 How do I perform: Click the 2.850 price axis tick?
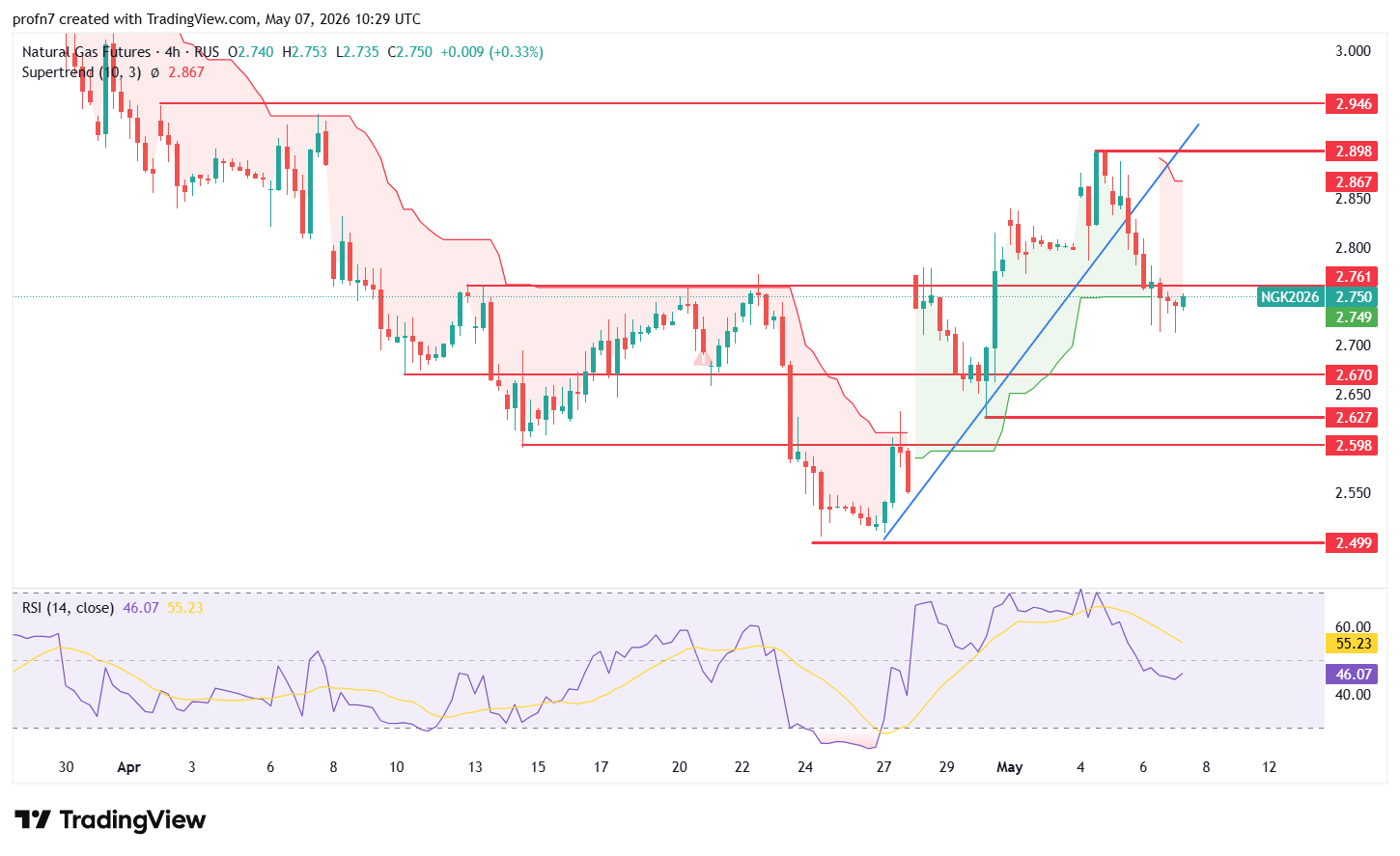tap(1353, 199)
